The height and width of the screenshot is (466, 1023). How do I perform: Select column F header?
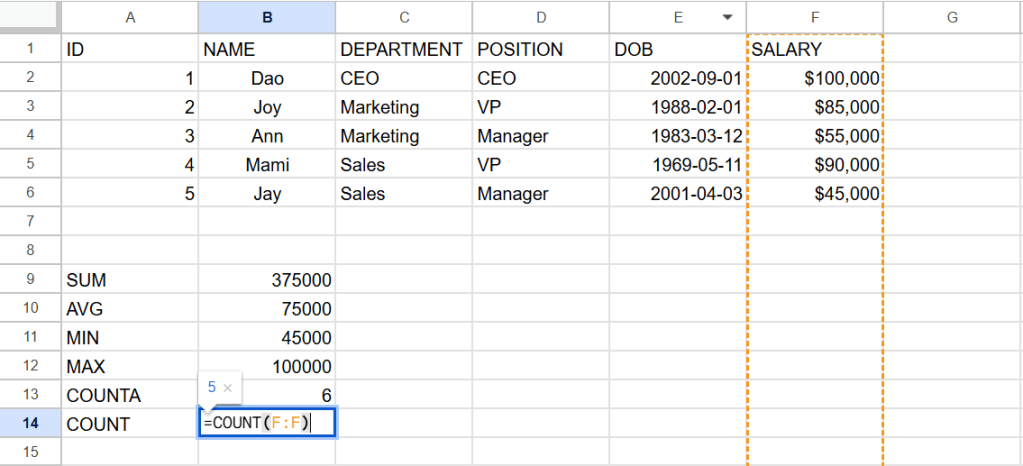pyautogui.click(x=814, y=17)
